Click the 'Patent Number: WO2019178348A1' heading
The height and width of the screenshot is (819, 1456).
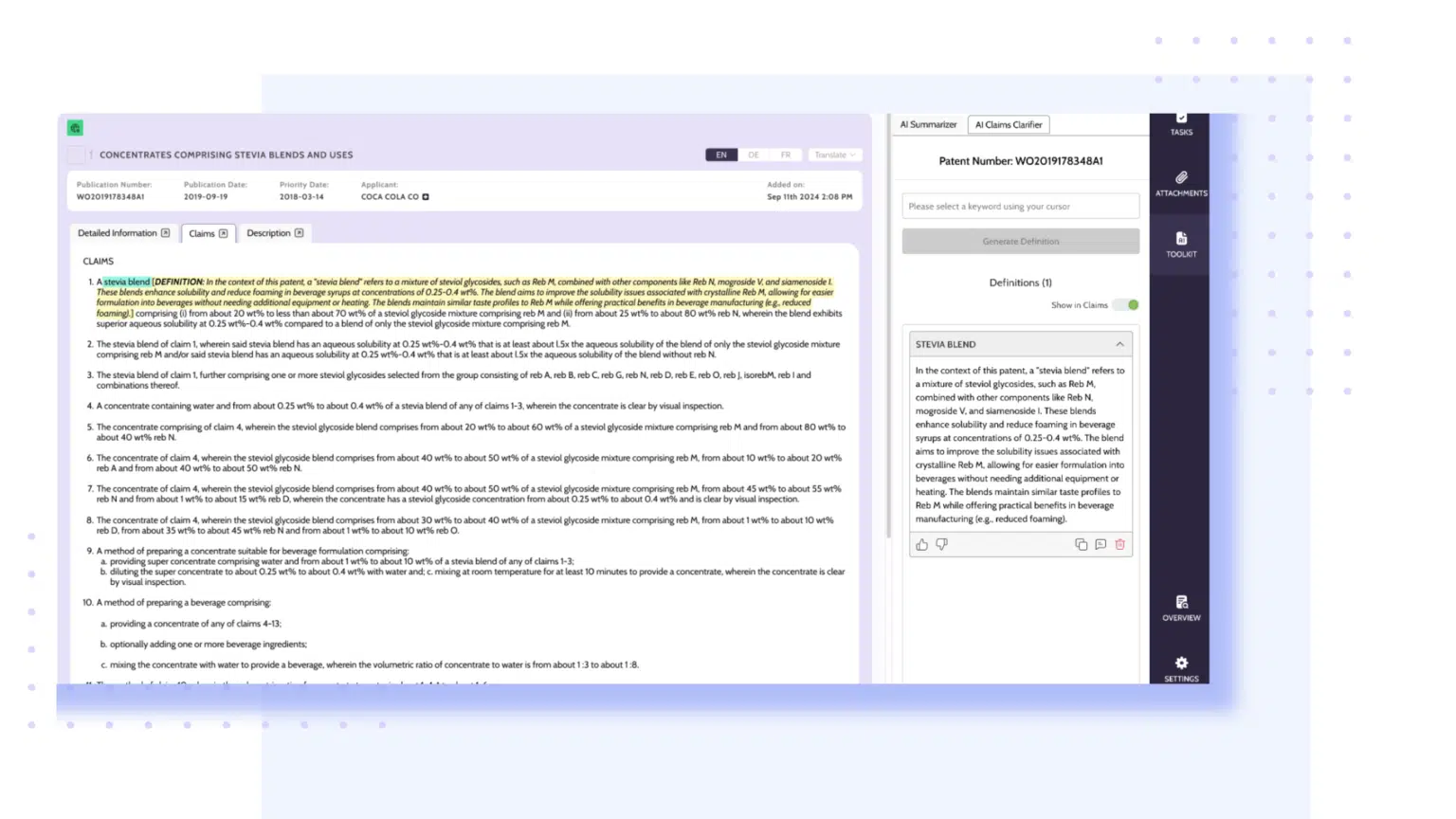pos(1021,161)
